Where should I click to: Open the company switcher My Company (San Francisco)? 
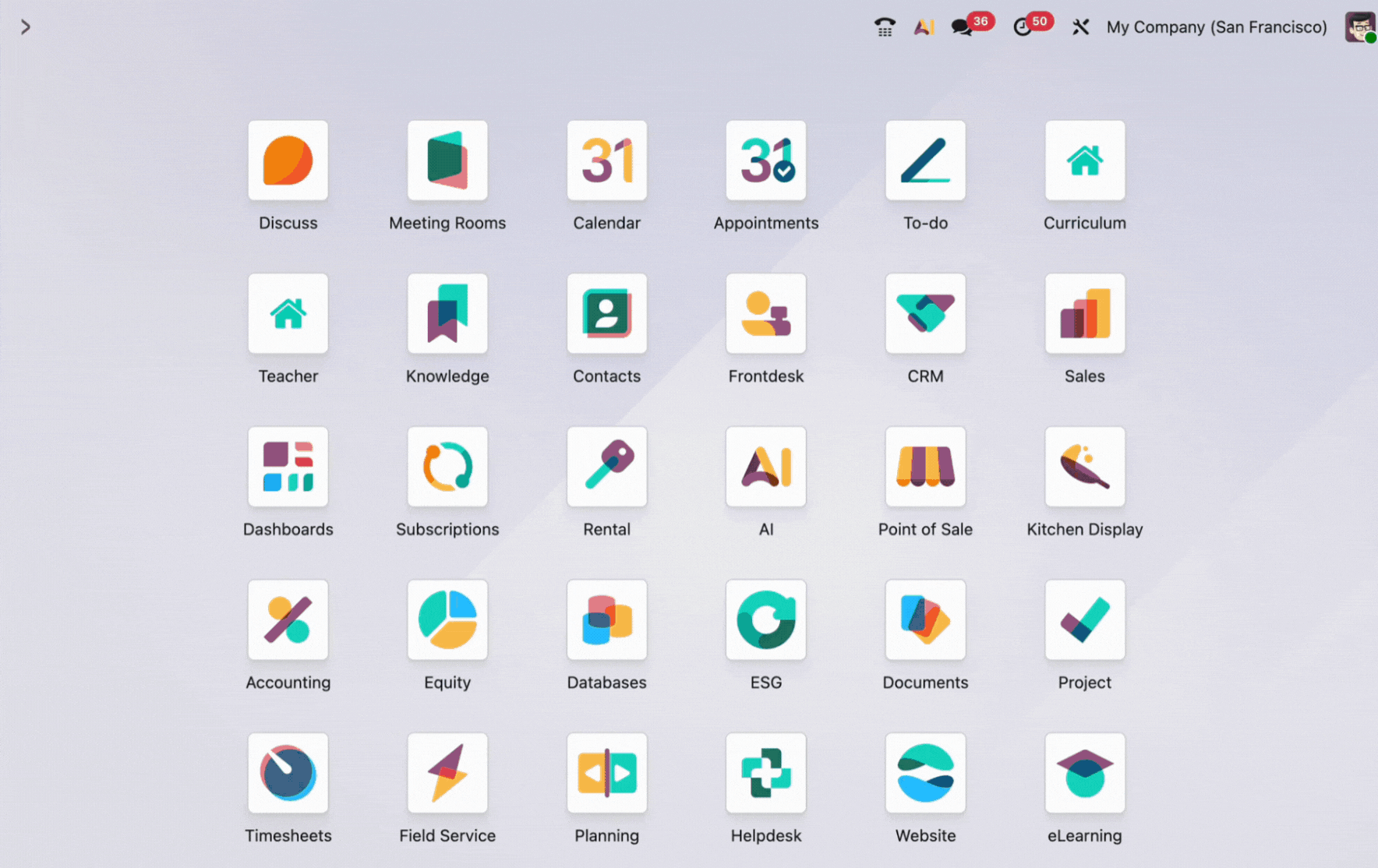pyautogui.click(x=1216, y=27)
